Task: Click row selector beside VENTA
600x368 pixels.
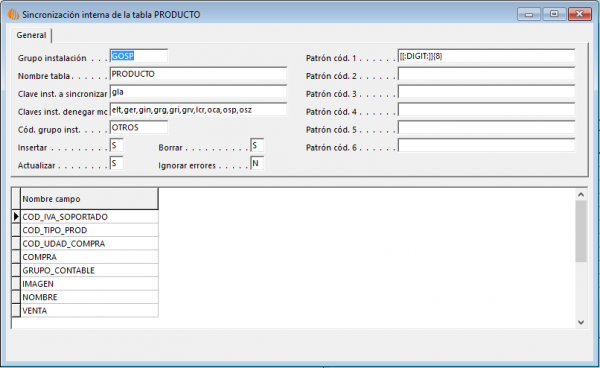Action: [16, 311]
